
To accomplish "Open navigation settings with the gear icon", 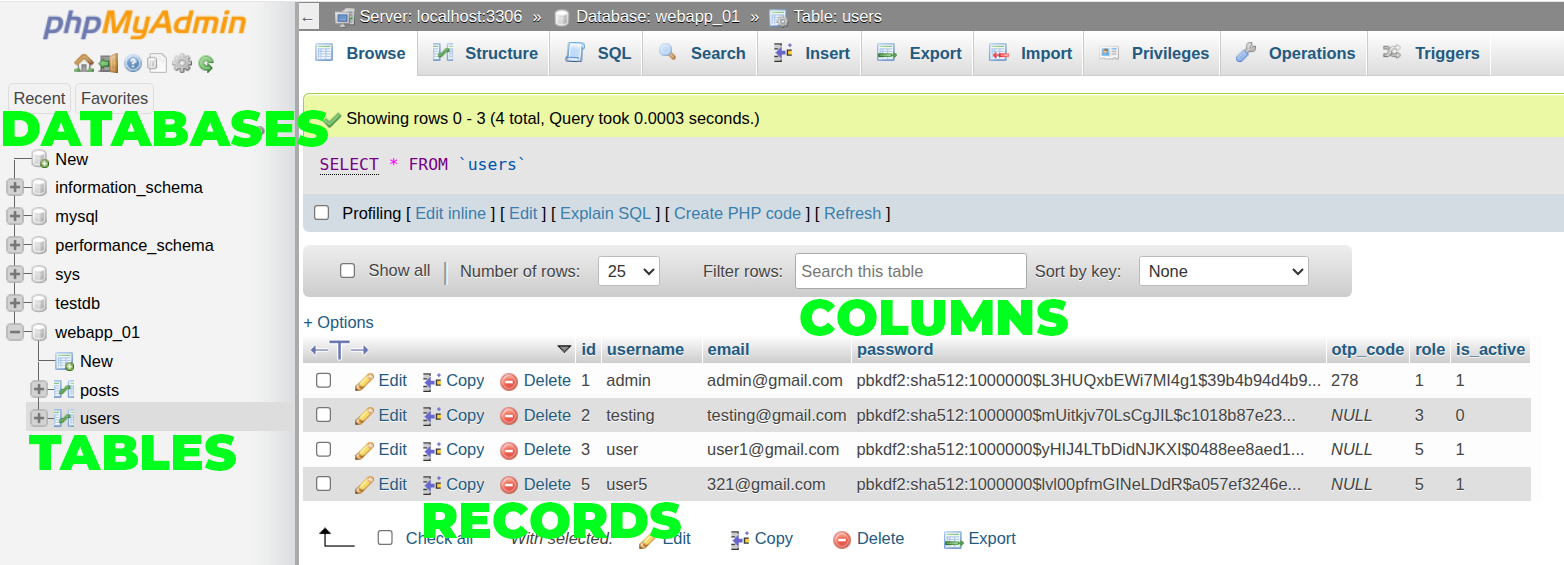I will [182, 63].
